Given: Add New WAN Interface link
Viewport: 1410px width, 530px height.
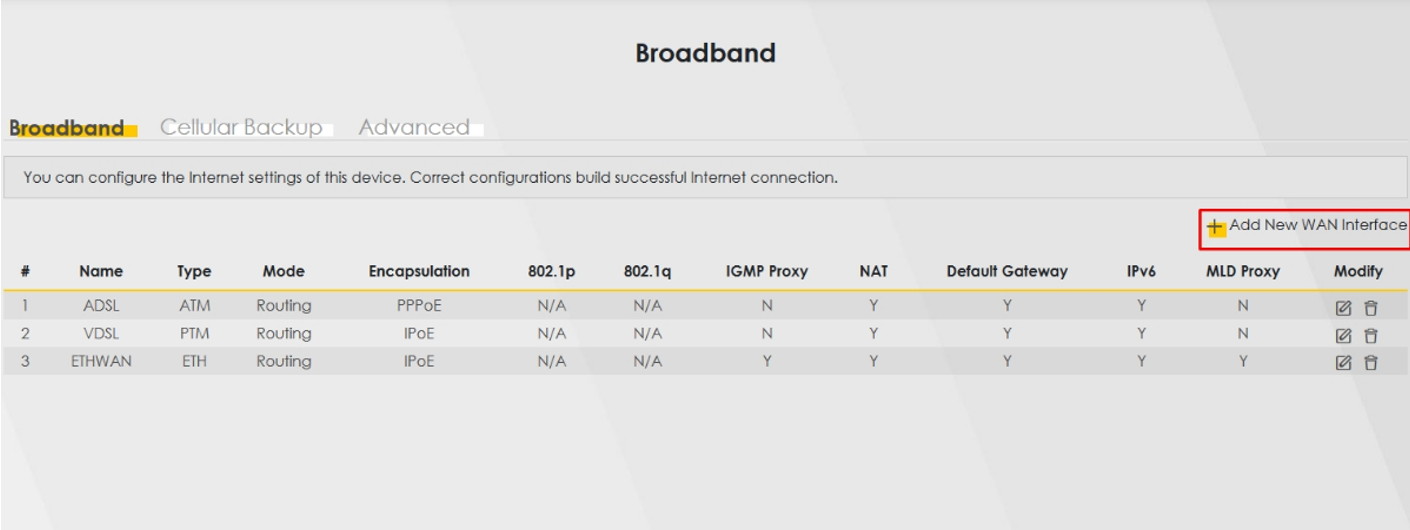Looking at the screenshot, I should tap(1318, 225).
